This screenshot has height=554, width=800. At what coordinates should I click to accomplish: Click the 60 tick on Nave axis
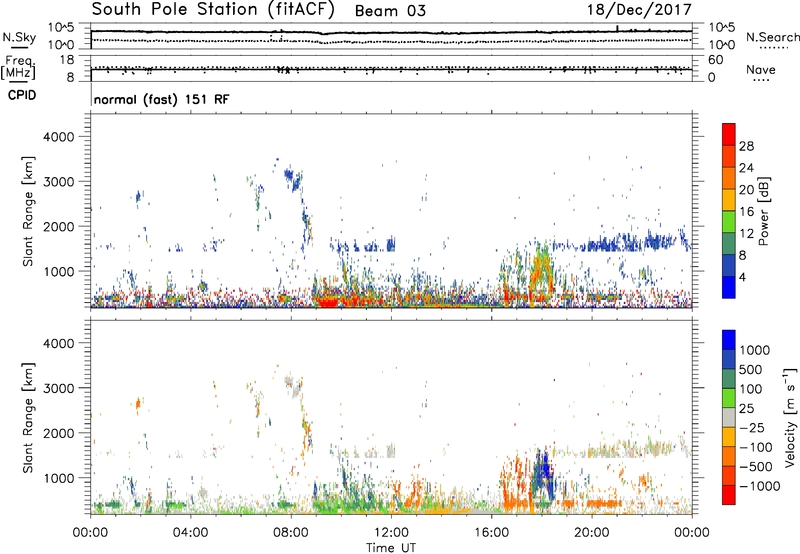(716, 60)
